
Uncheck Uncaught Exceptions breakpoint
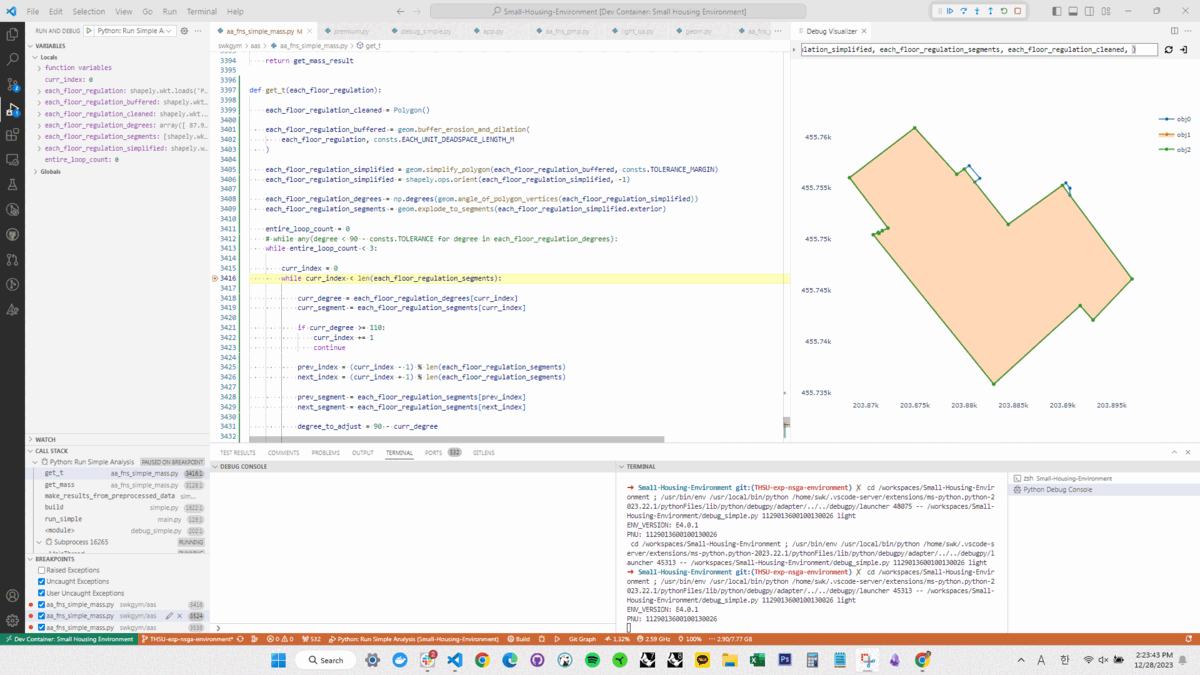point(42,582)
